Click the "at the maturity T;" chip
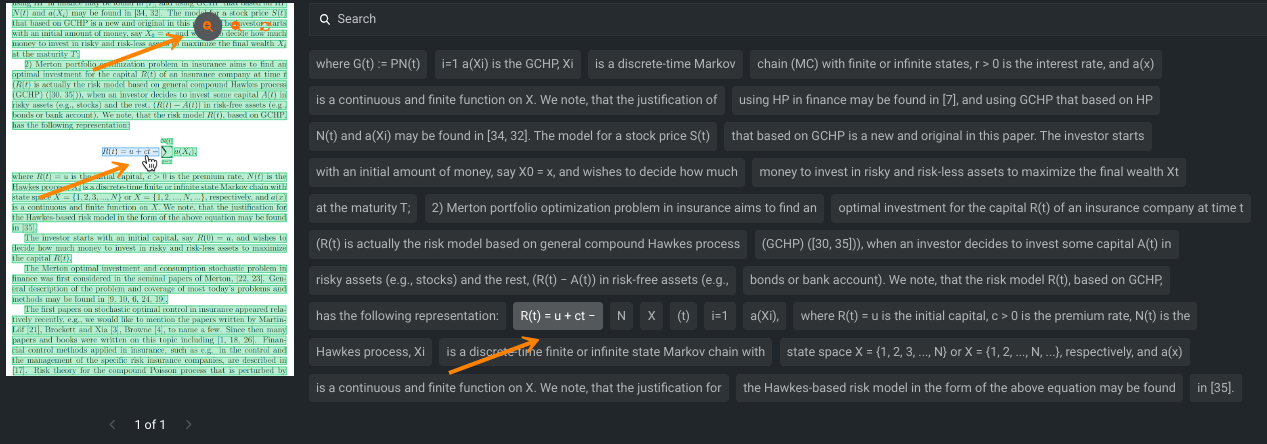Image resolution: width=1267 pixels, height=444 pixels. click(x=363, y=208)
